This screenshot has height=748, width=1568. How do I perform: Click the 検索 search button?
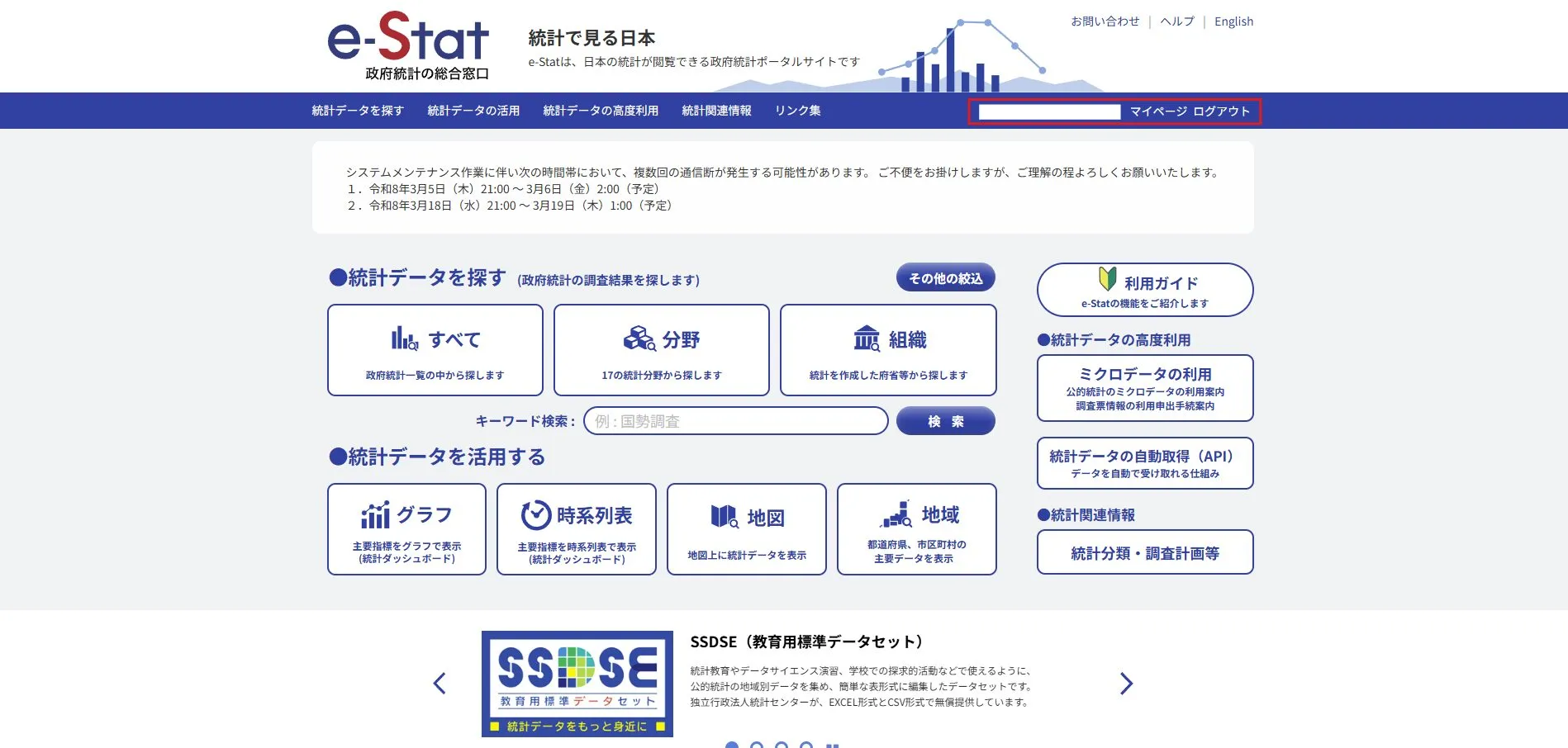946,421
